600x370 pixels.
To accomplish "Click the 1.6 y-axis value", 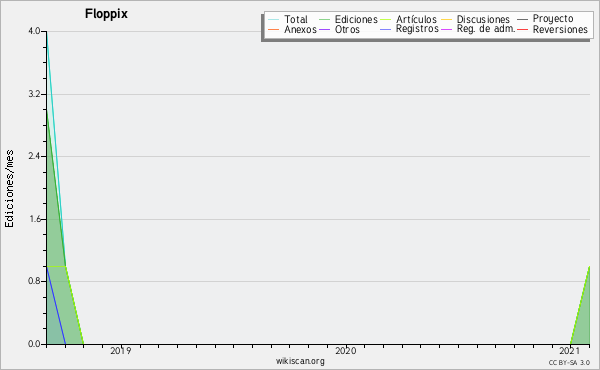I will click(34, 219).
